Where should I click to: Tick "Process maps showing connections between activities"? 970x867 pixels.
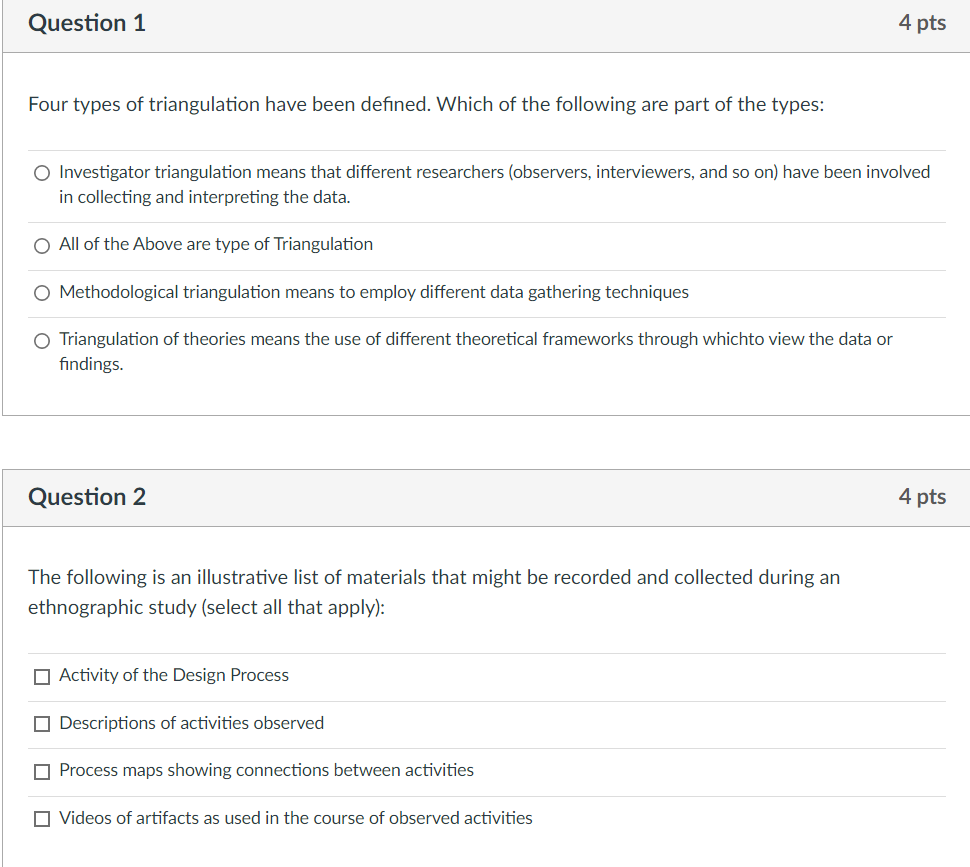pos(41,771)
